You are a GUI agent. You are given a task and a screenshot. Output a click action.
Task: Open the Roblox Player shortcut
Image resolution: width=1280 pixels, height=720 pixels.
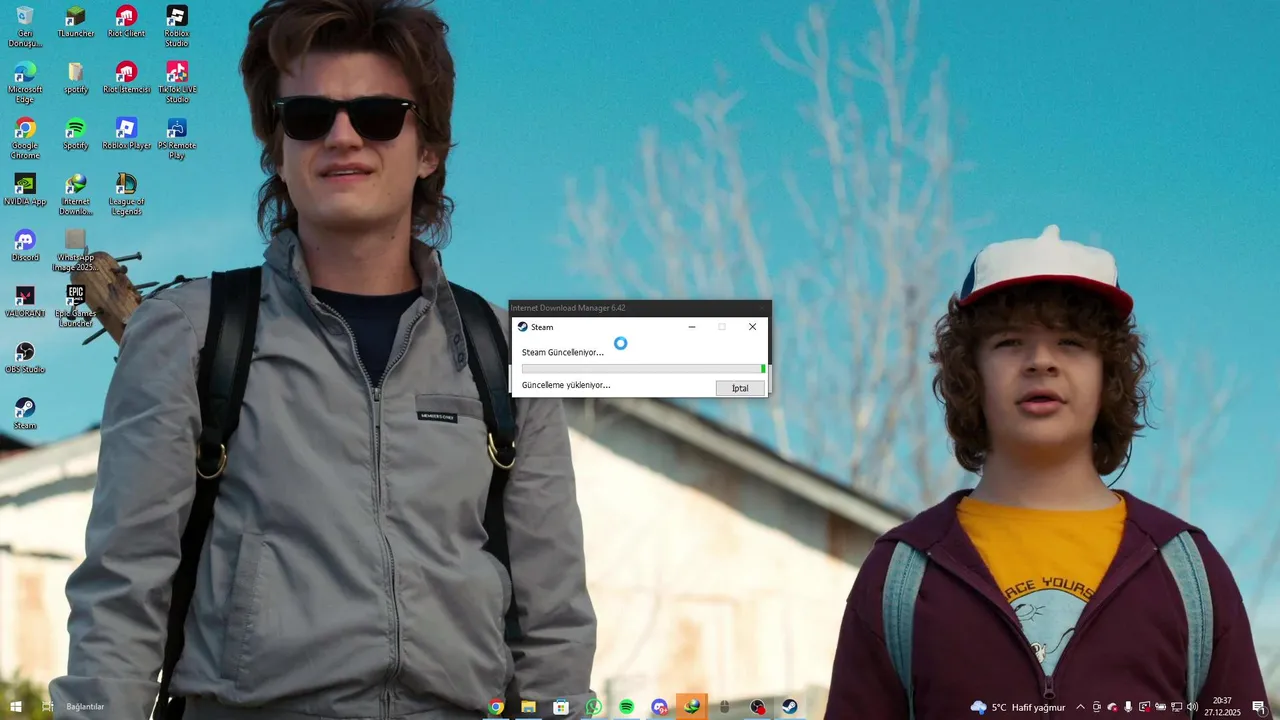[126, 134]
